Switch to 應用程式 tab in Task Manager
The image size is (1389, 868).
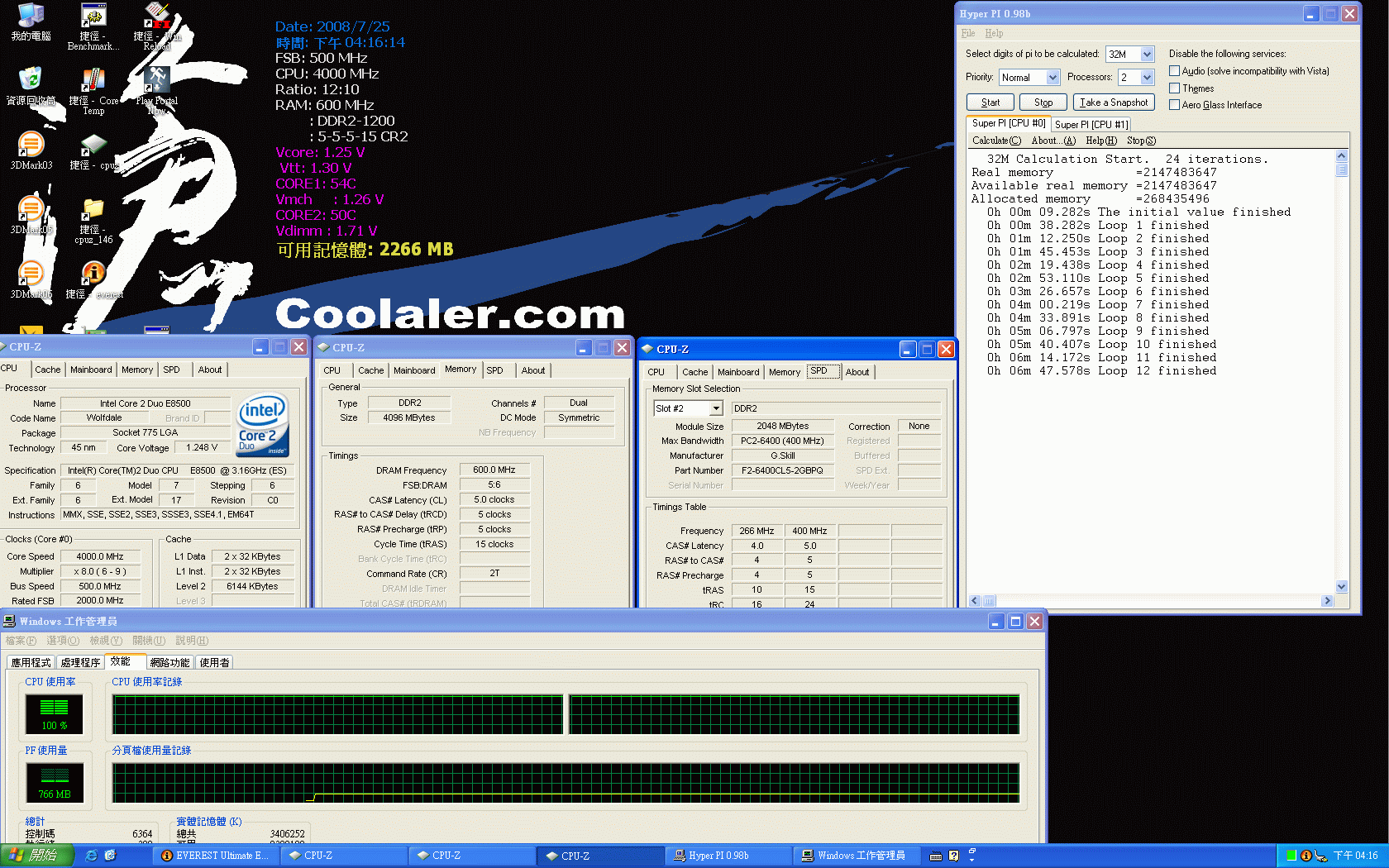pyautogui.click(x=31, y=663)
